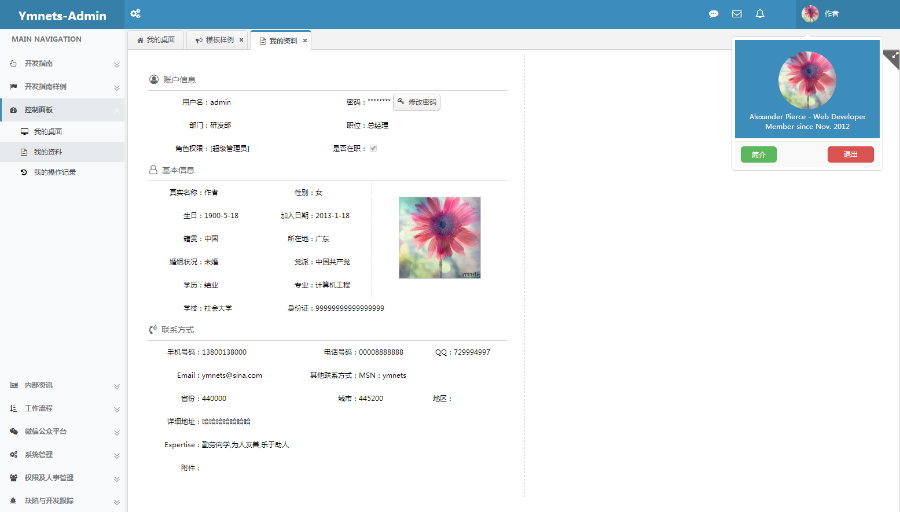Click the megaphone icon on 模板样例 tab
900x512 pixels.
[x=199, y=40]
